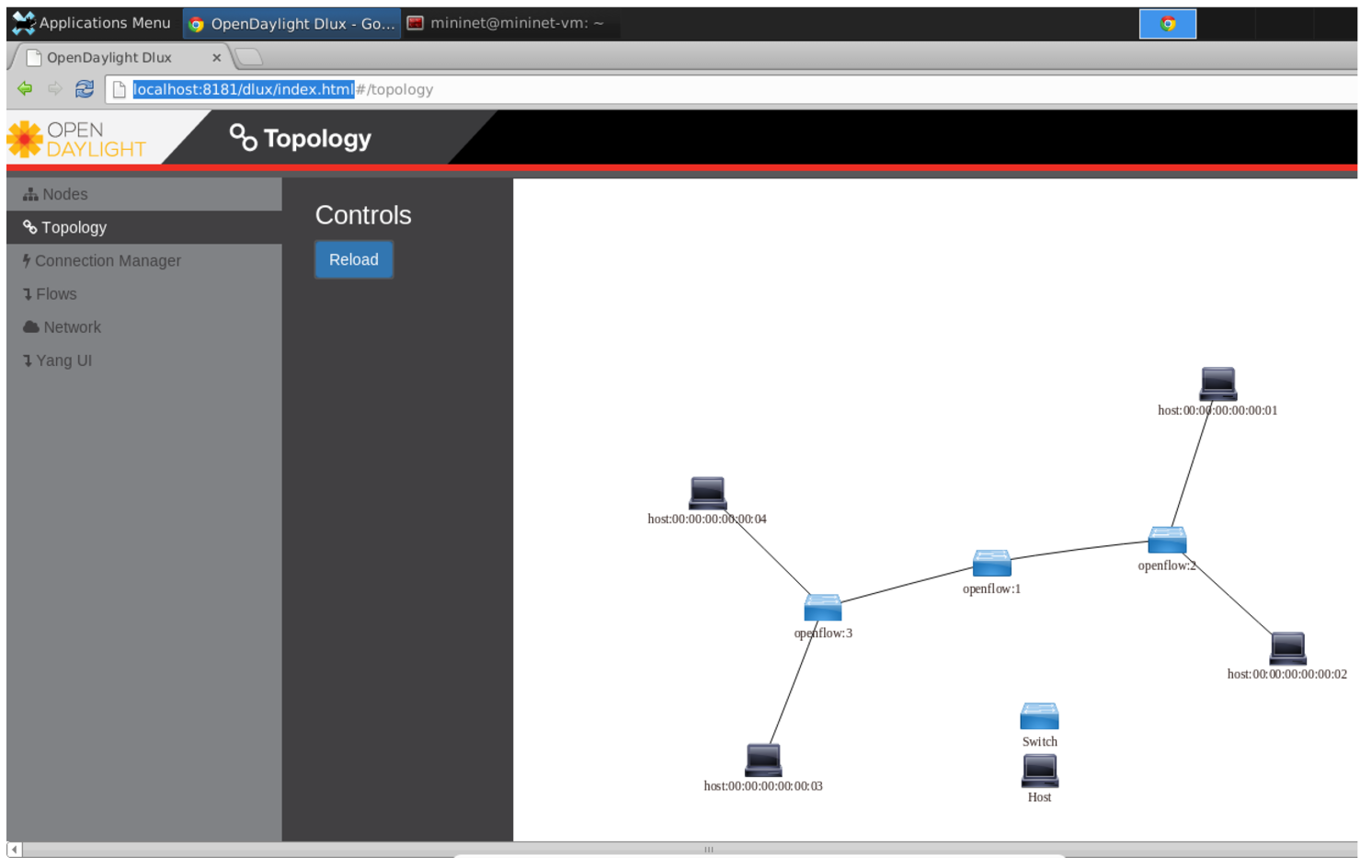Screen dimensions: 1372x868
Task: Select host 00:00:00:00:00:01 laptop icon
Action: 1218,384
